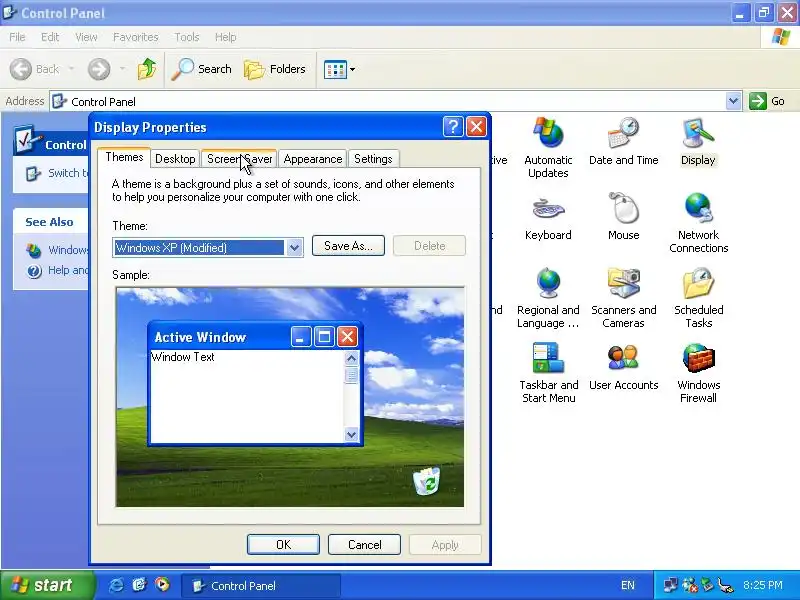Click the Up folder toolbar icon
This screenshot has height=600, width=800.
pos(147,69)
